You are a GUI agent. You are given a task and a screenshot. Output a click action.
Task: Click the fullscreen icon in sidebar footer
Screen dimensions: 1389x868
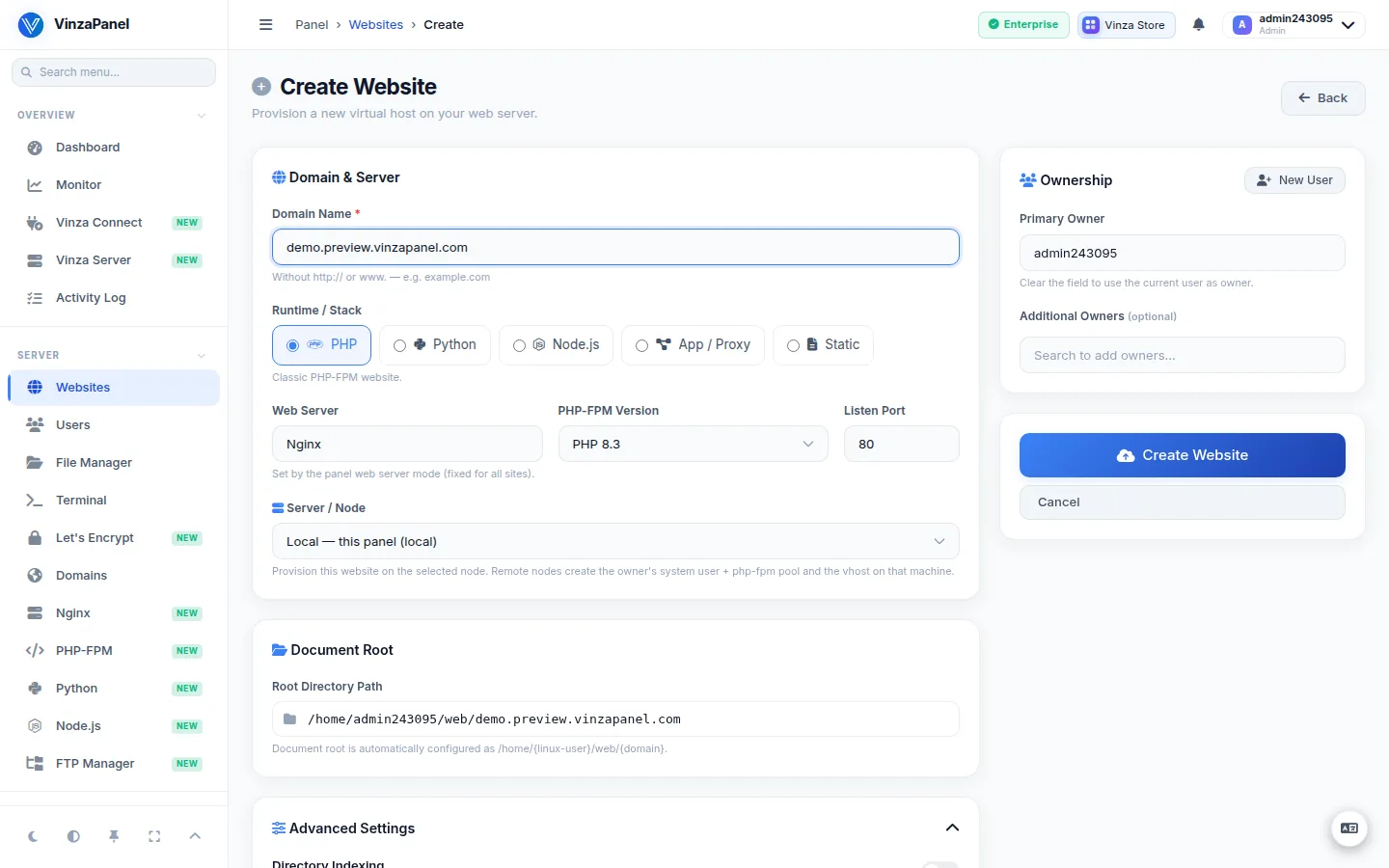coord(154,836)
